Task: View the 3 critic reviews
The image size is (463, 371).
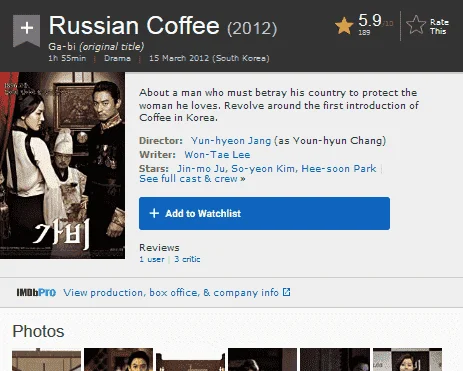Action: 187,259
